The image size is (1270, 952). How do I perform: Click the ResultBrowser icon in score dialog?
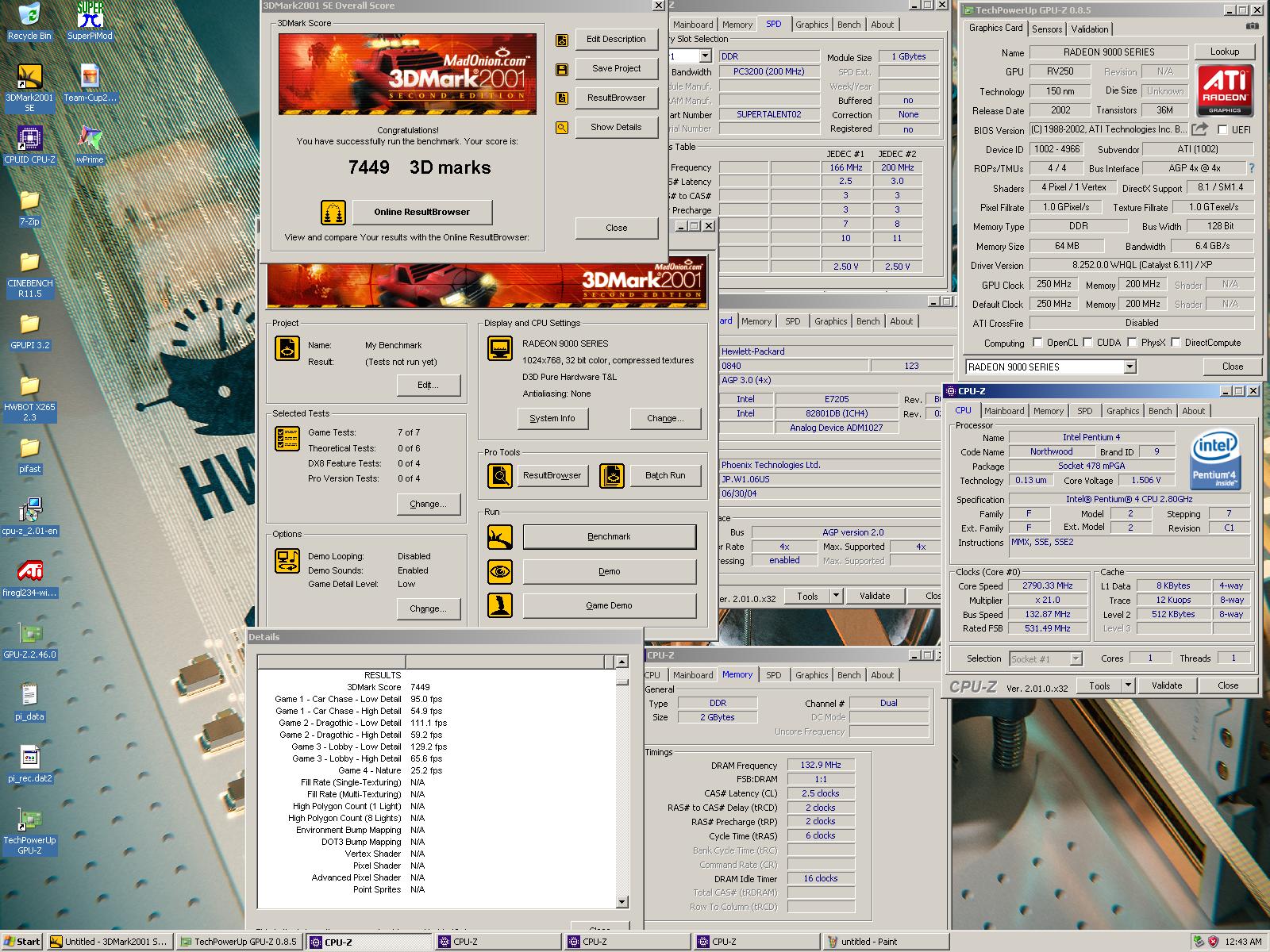click(562, 98)
